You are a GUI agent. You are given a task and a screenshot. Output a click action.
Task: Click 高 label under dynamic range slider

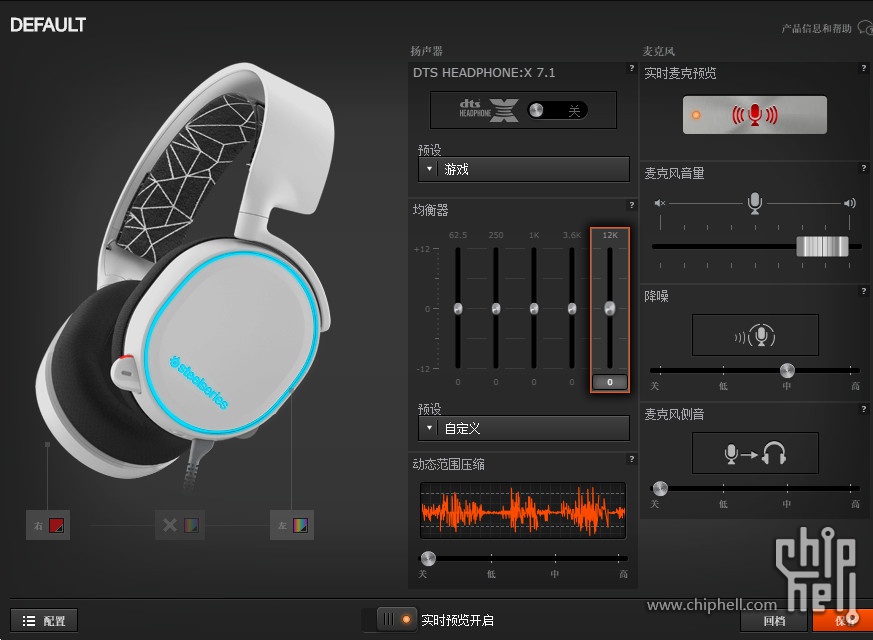pyautogui.click(x=624, y=574)
